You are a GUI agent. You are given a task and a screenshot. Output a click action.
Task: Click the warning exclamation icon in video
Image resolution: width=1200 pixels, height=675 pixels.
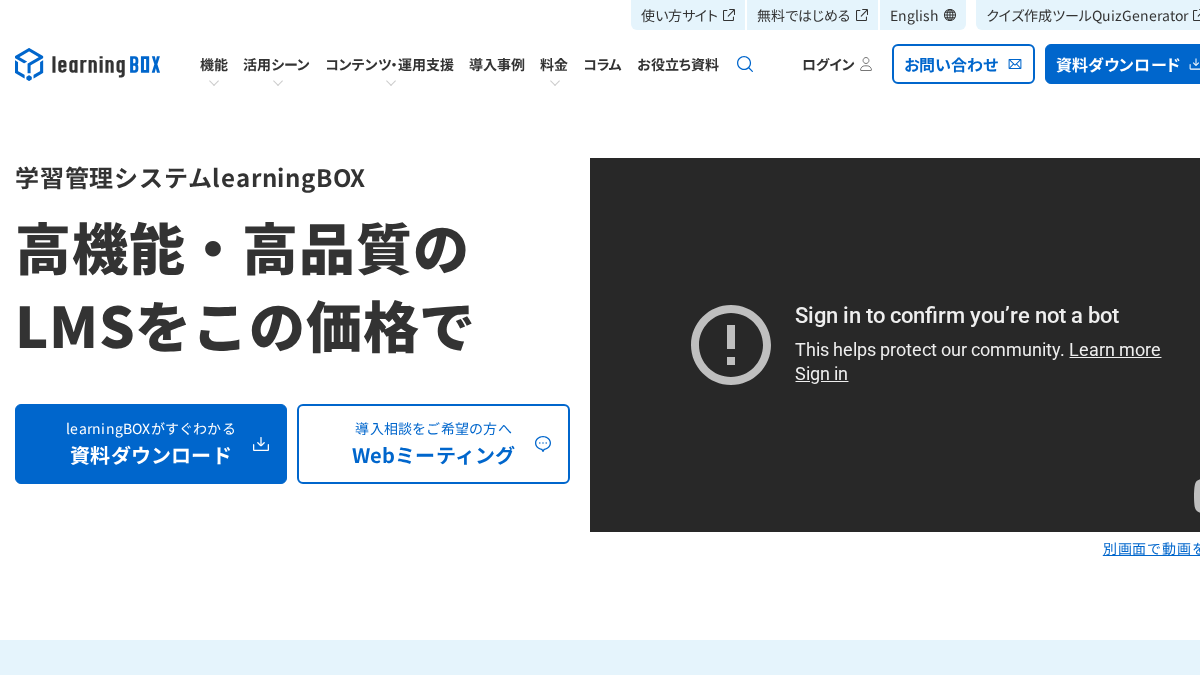731,345
